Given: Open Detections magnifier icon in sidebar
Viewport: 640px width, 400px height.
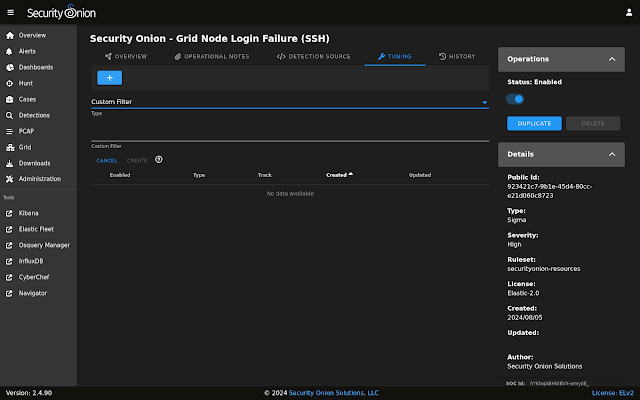Looking at the screenshot, I should [x=9, y=116].
